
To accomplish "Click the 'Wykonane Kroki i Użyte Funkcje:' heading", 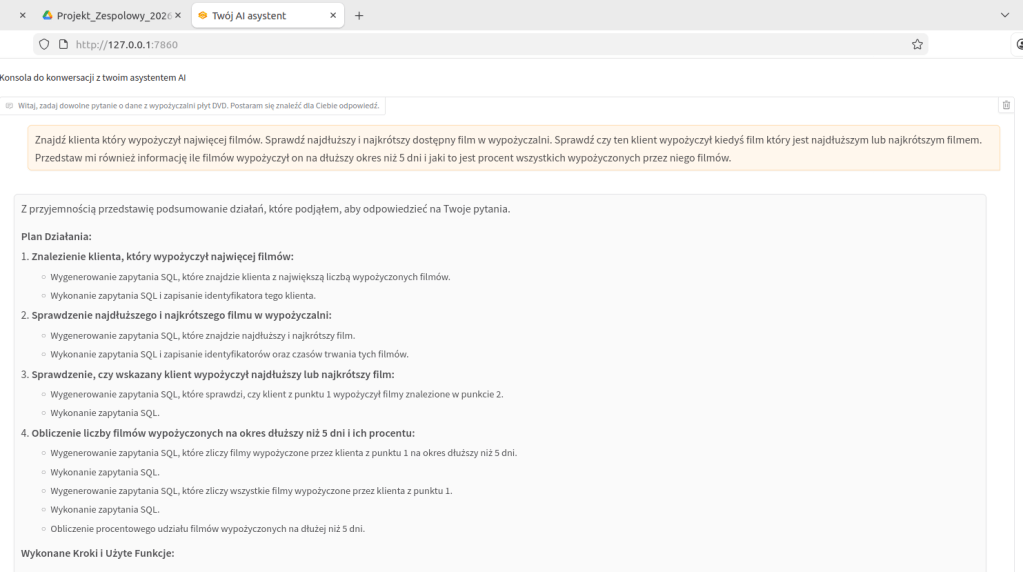I will pyautogui.click(x=98, y=553).
